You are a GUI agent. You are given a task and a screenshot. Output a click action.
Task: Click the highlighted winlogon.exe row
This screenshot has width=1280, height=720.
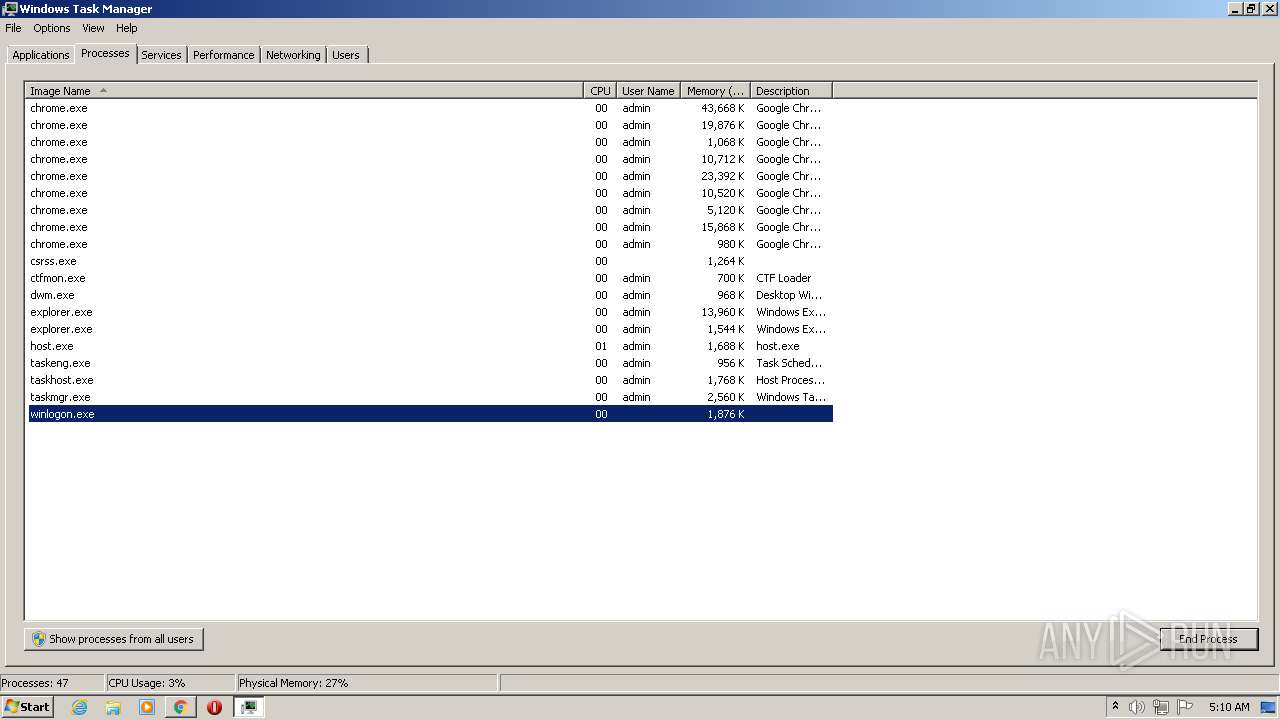pyautogui.click(x=430, y=414)
